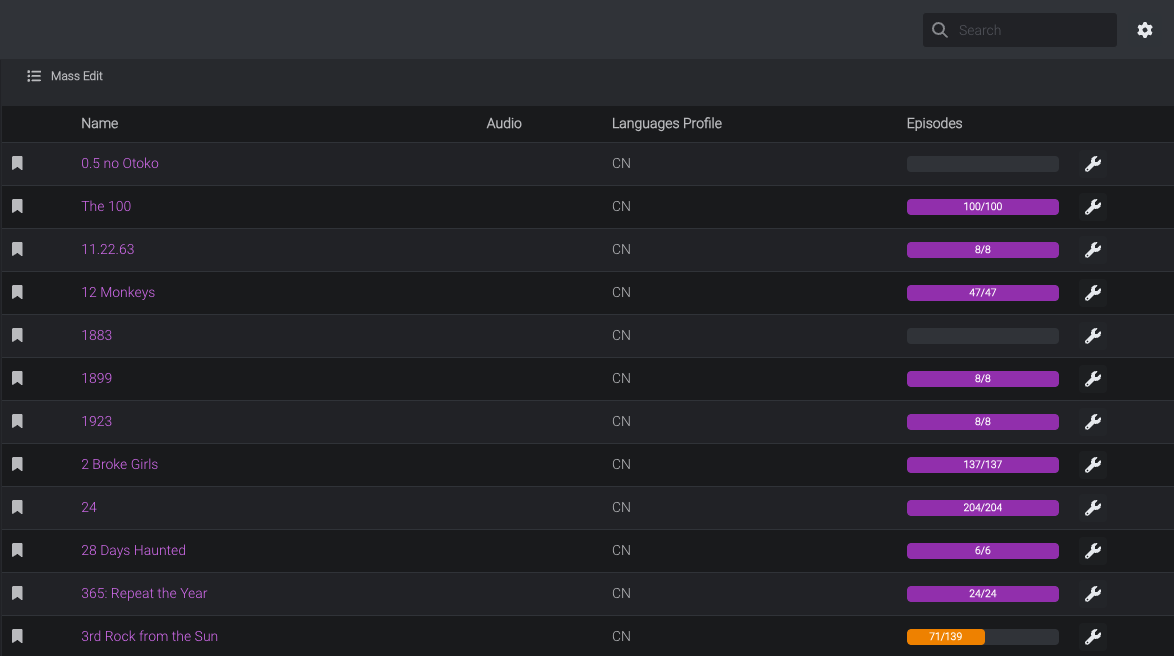Click the CN profile for 12 Monkeys
The height and width of the screenshot is (656, 1174).
(621, 292)
